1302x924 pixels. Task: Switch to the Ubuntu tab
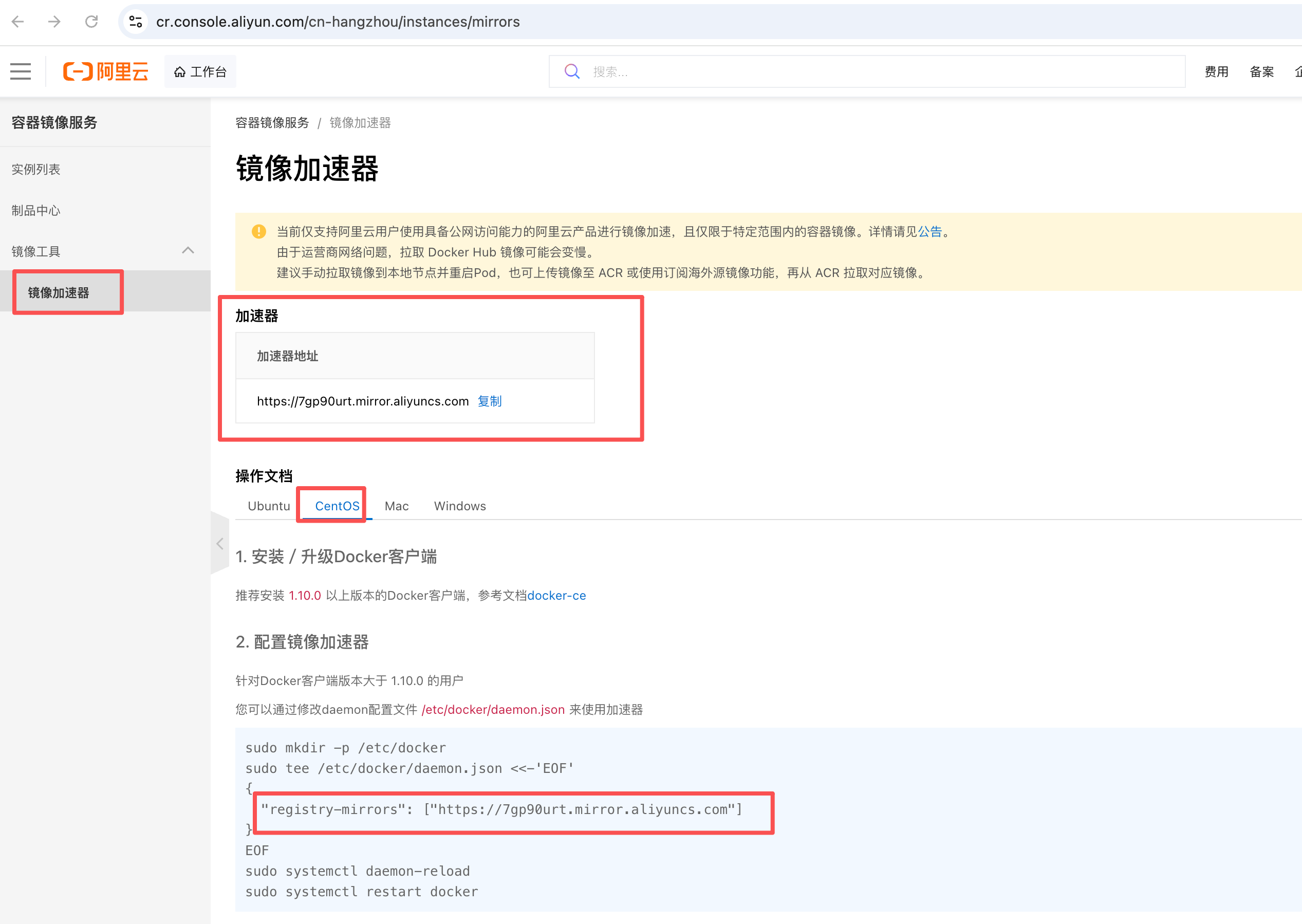[269, 506]
